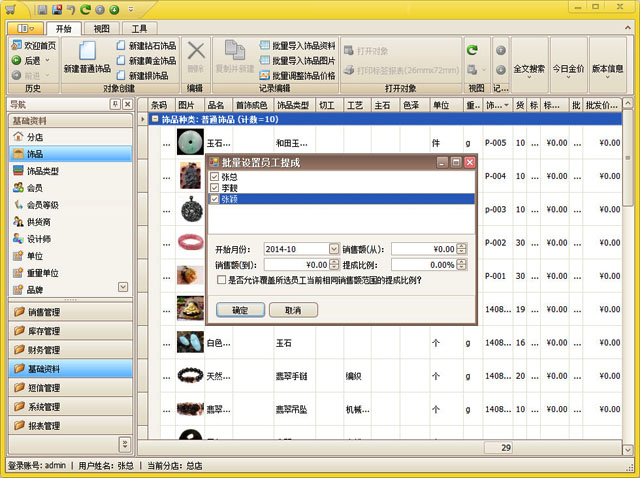Click the table vertical scrollbar down arrow

[628, 450]
